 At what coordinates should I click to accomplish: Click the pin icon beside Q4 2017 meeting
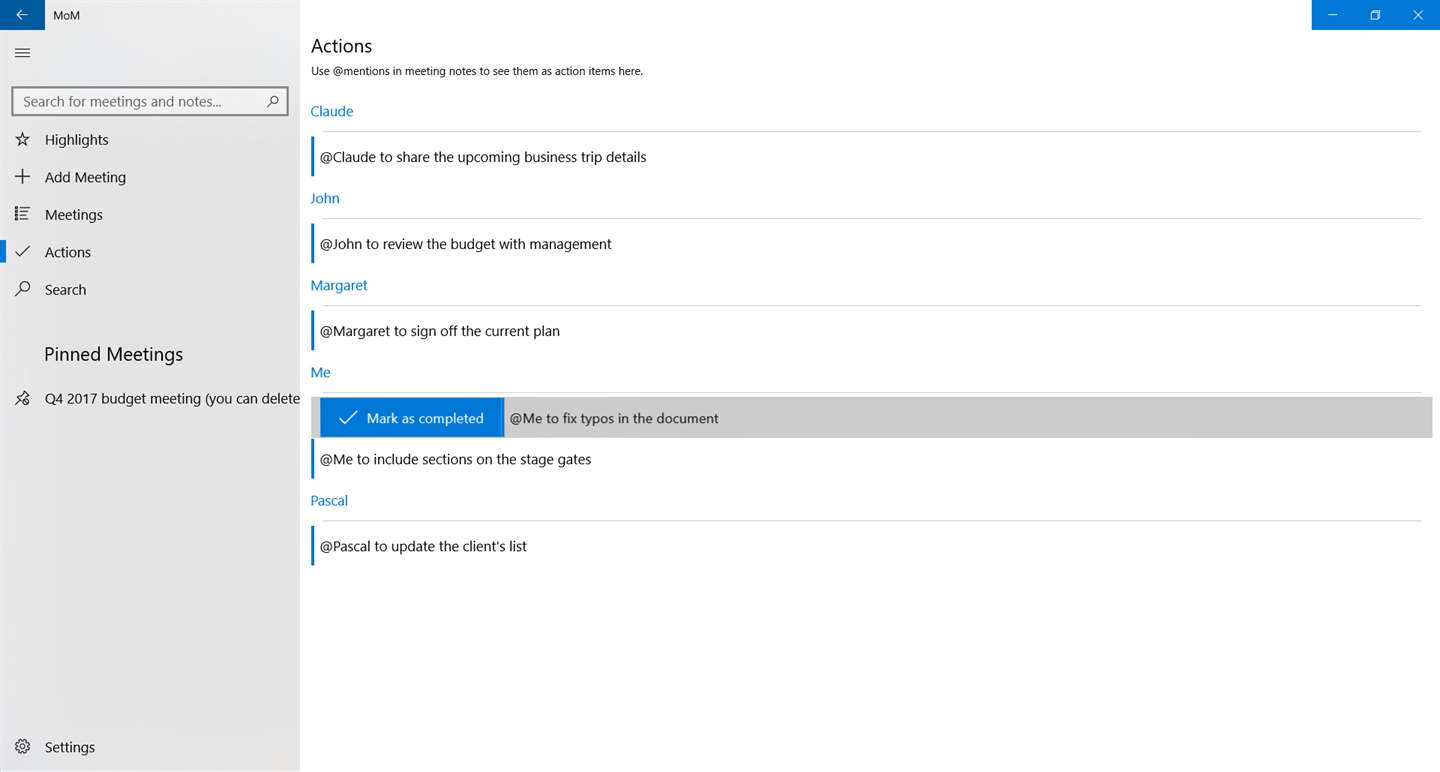point(22,399)
